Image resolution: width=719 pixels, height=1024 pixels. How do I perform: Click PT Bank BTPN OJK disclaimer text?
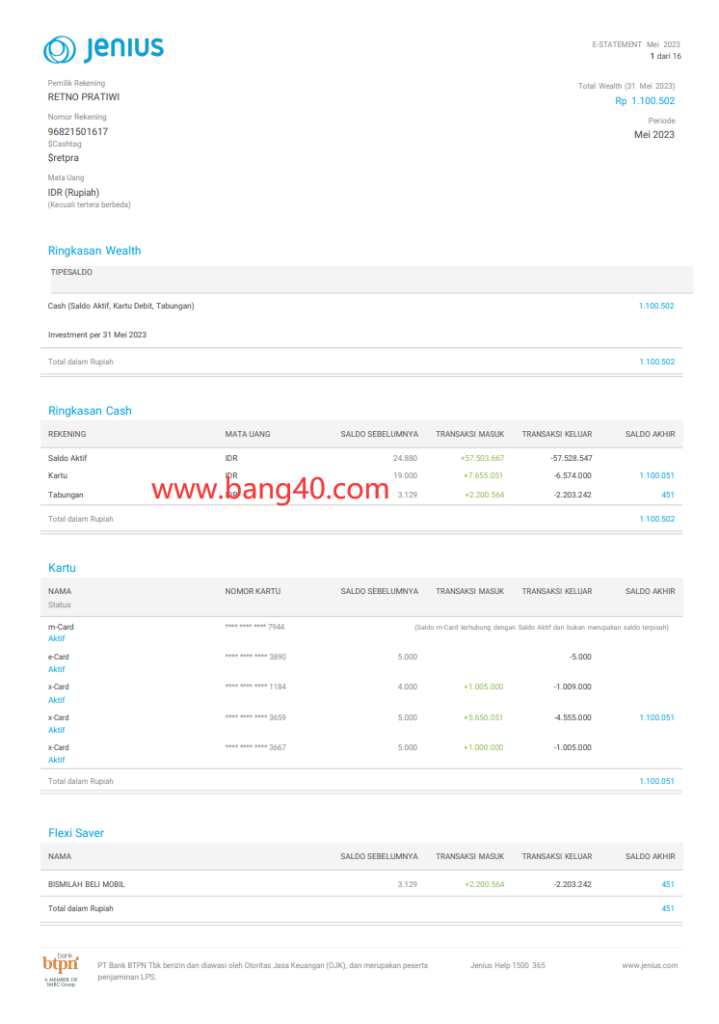coord(263,971)
